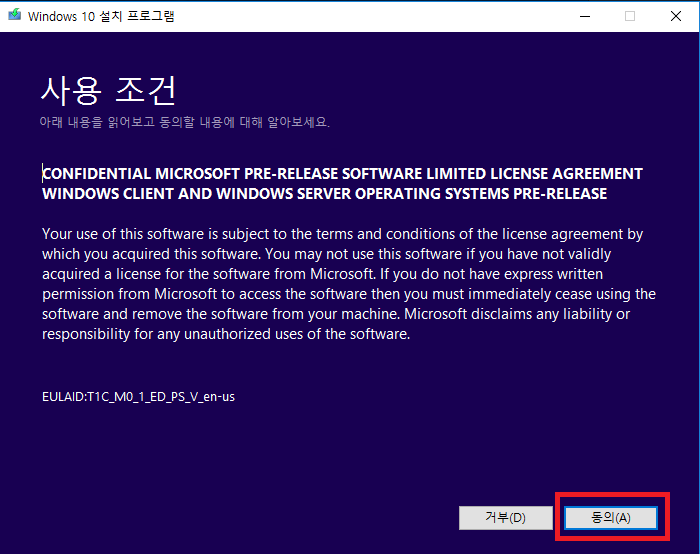Click the EULAID:T1C_M0_1_ED_PS_V_en-us text
This screenshot has height=554, width=700.
(138, 397)
